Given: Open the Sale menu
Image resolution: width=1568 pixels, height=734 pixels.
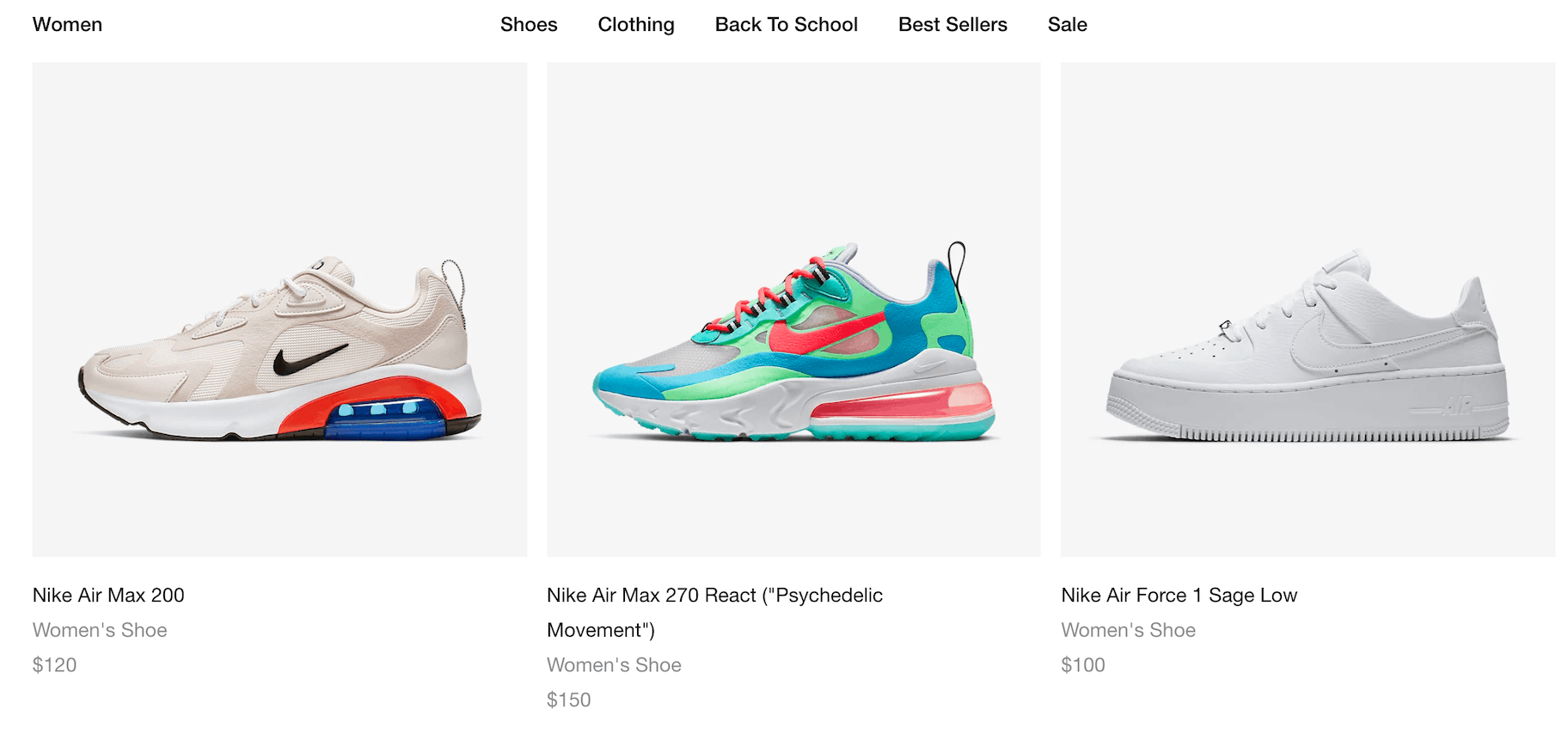Looking at the screenshot, I should (1067, 25).
